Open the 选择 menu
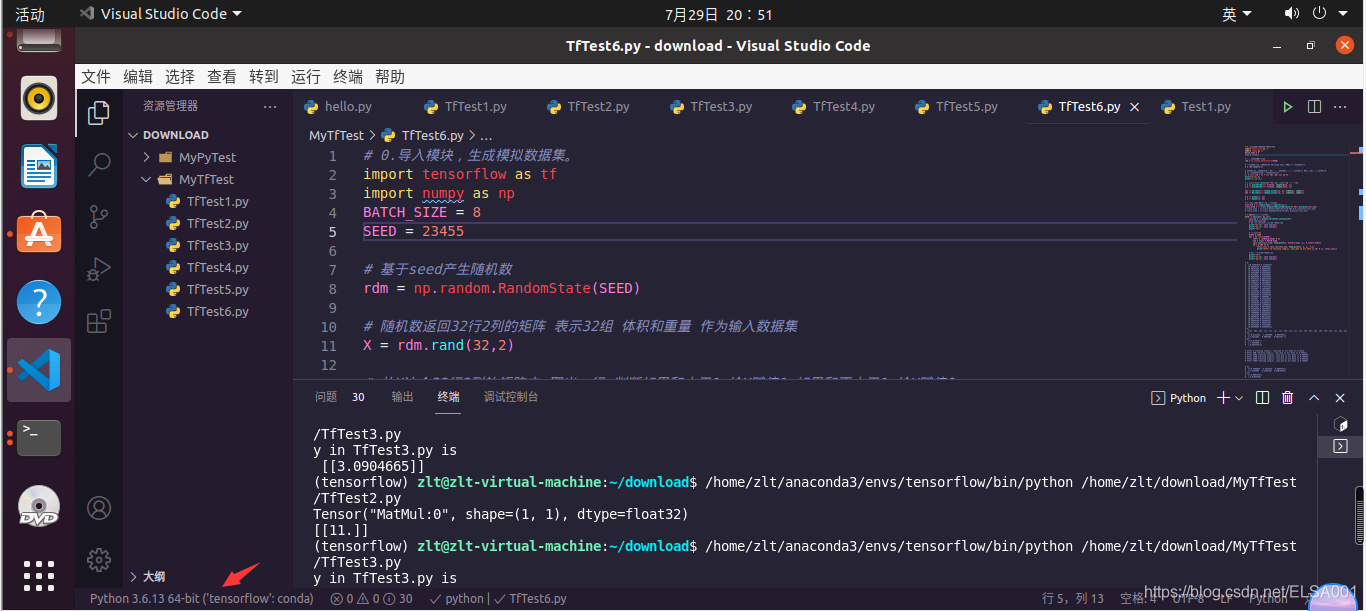The width and height of the screenshot is (1366, 611). coord(180,77)
